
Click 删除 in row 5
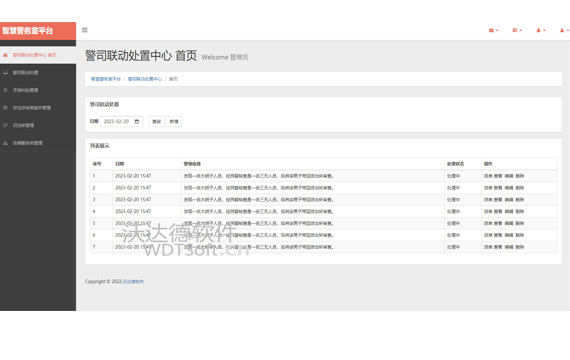(519, 223)
